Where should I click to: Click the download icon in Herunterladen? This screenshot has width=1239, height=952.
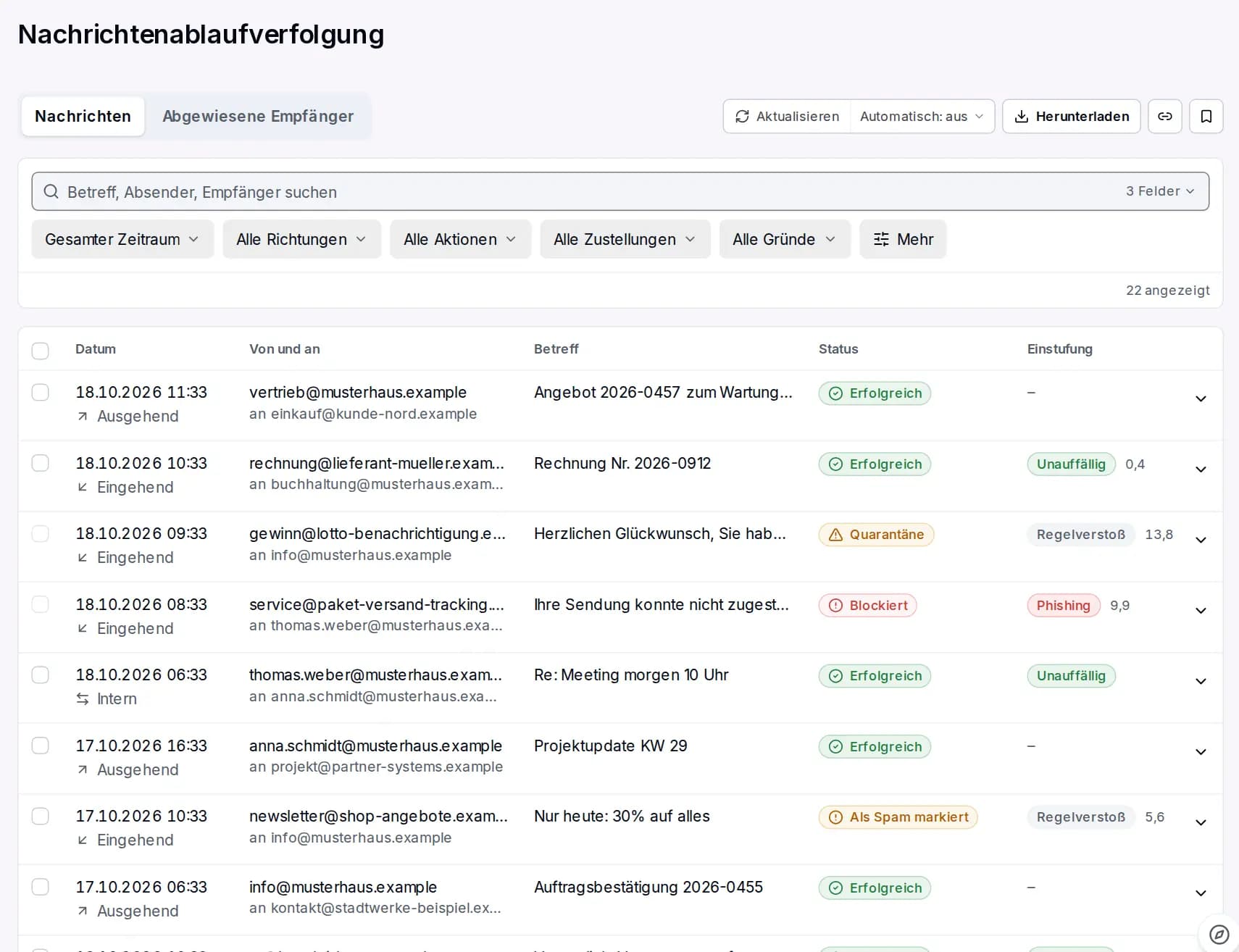pos(1021,116)
